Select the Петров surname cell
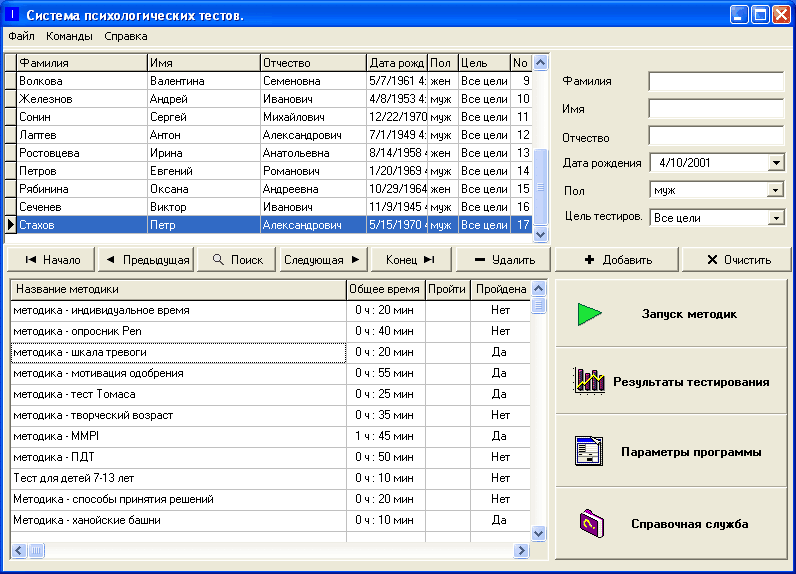This screenshot has height=574, width=796. coord(82,171)
